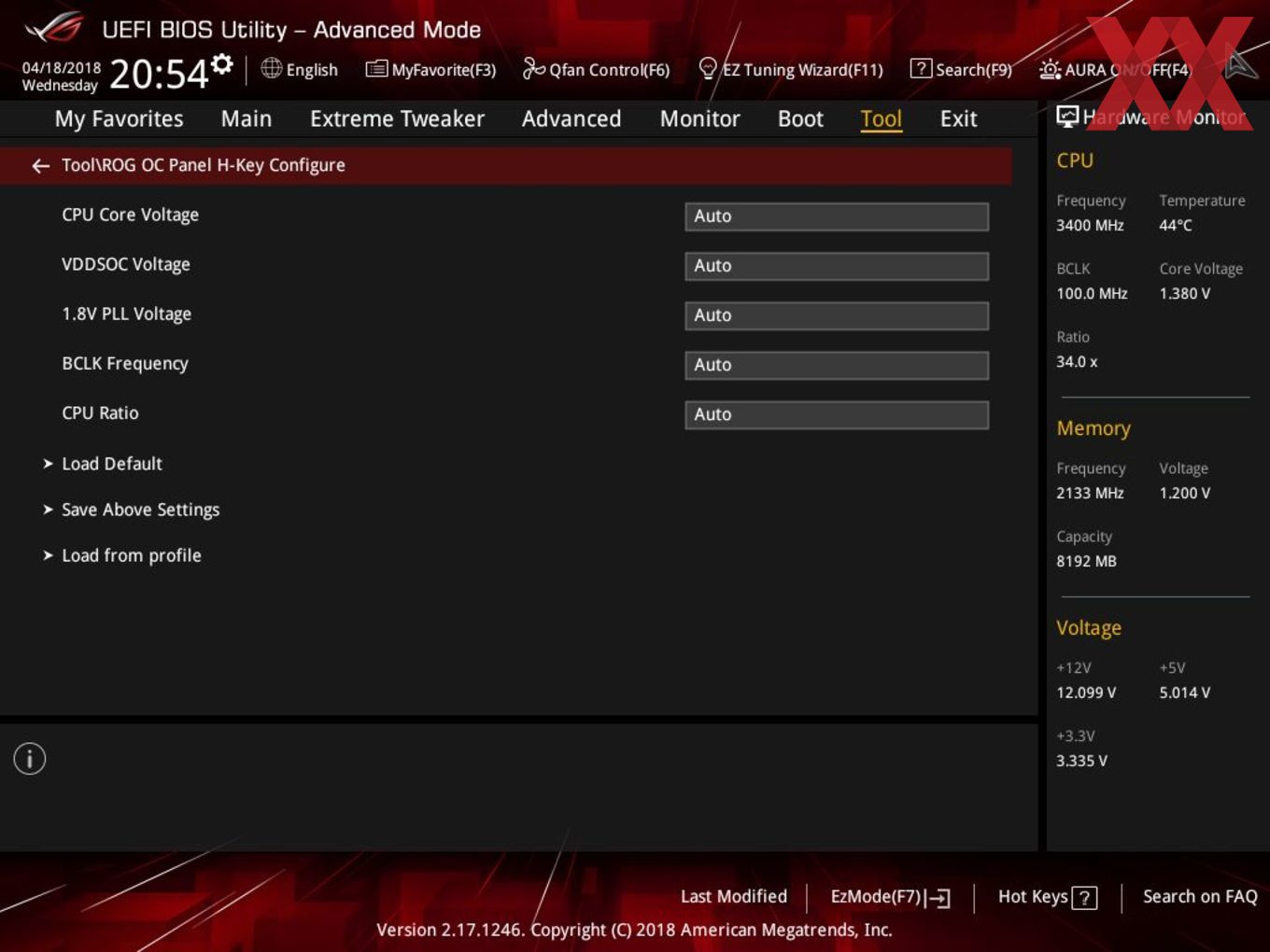Click the VDDSOC Voltage label
1270x952 pixels.
pyautogui.click(x=126, y=264)
